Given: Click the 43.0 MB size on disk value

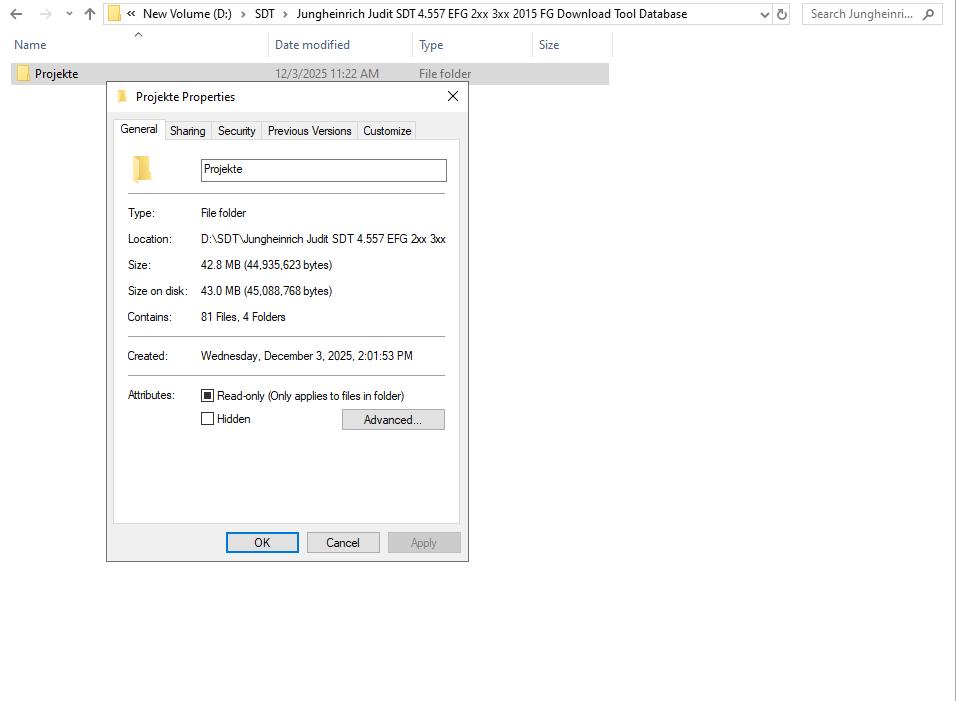Looking at the screenshot, I should click(x=266, y=291).
